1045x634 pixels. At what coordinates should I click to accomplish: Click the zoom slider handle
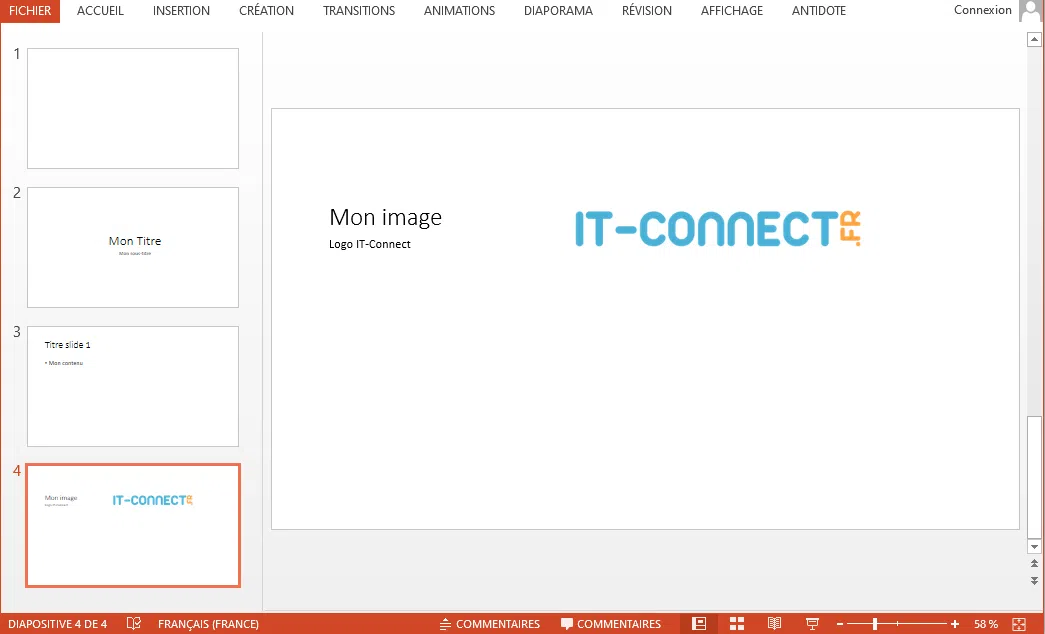(x=875, y=624)
